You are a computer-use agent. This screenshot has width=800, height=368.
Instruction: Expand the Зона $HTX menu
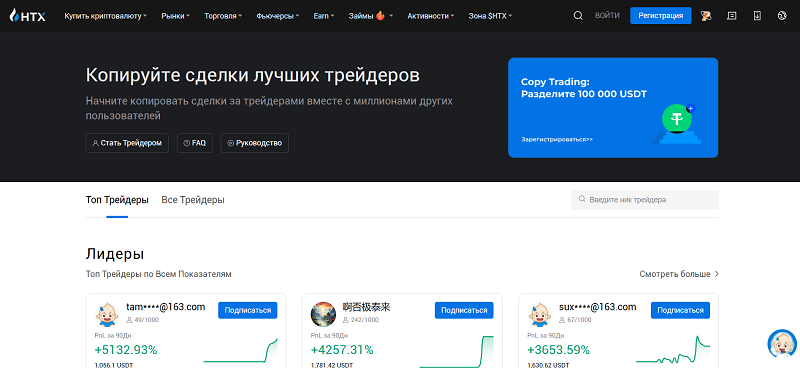[490, 16]
